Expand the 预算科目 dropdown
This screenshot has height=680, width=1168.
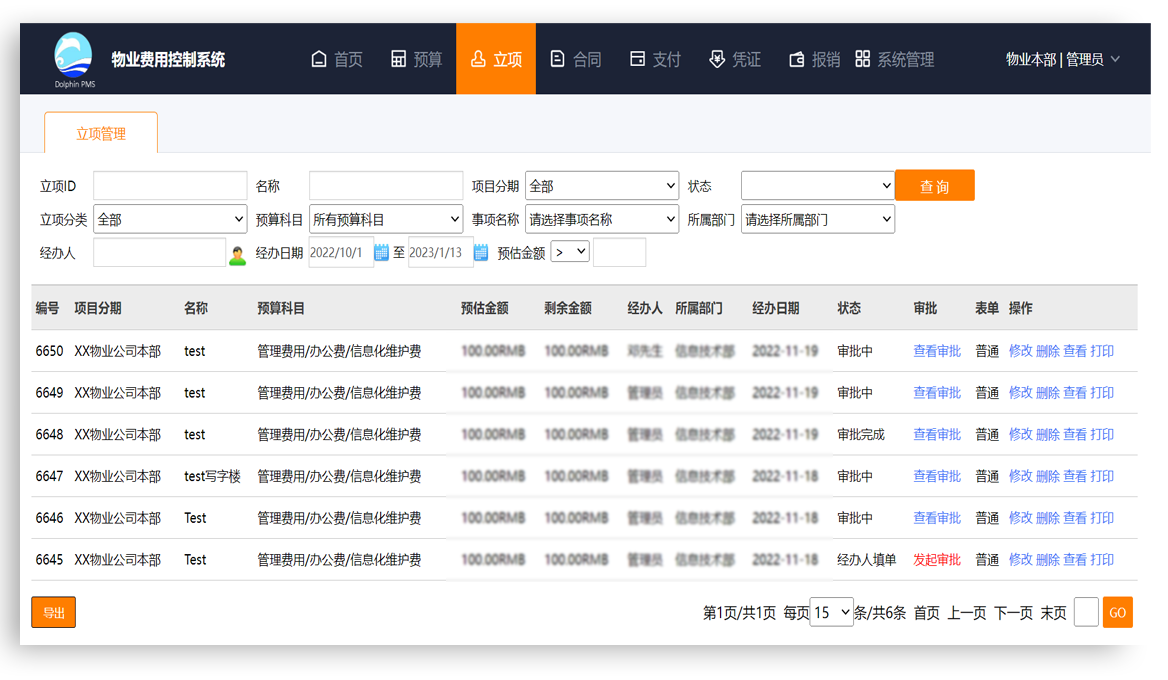386,219
